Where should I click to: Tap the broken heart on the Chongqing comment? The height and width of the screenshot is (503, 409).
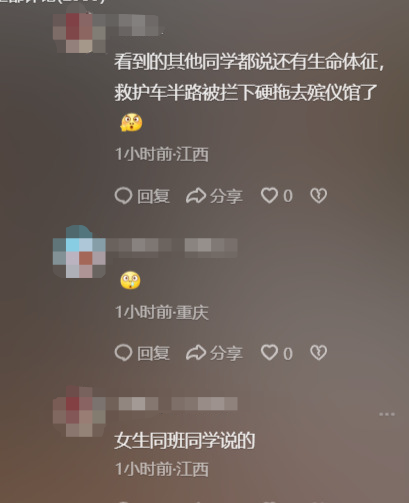click(x=318, y=353)
